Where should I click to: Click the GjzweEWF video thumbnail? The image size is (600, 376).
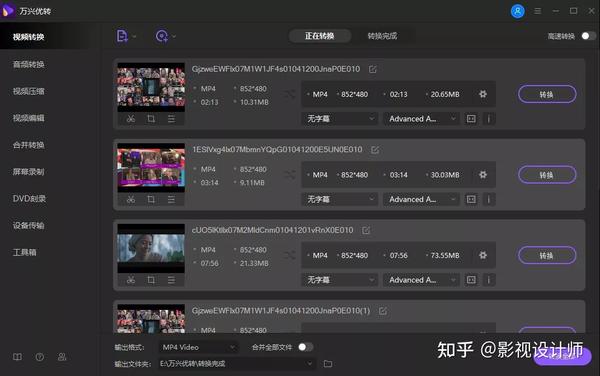point(151,87)
